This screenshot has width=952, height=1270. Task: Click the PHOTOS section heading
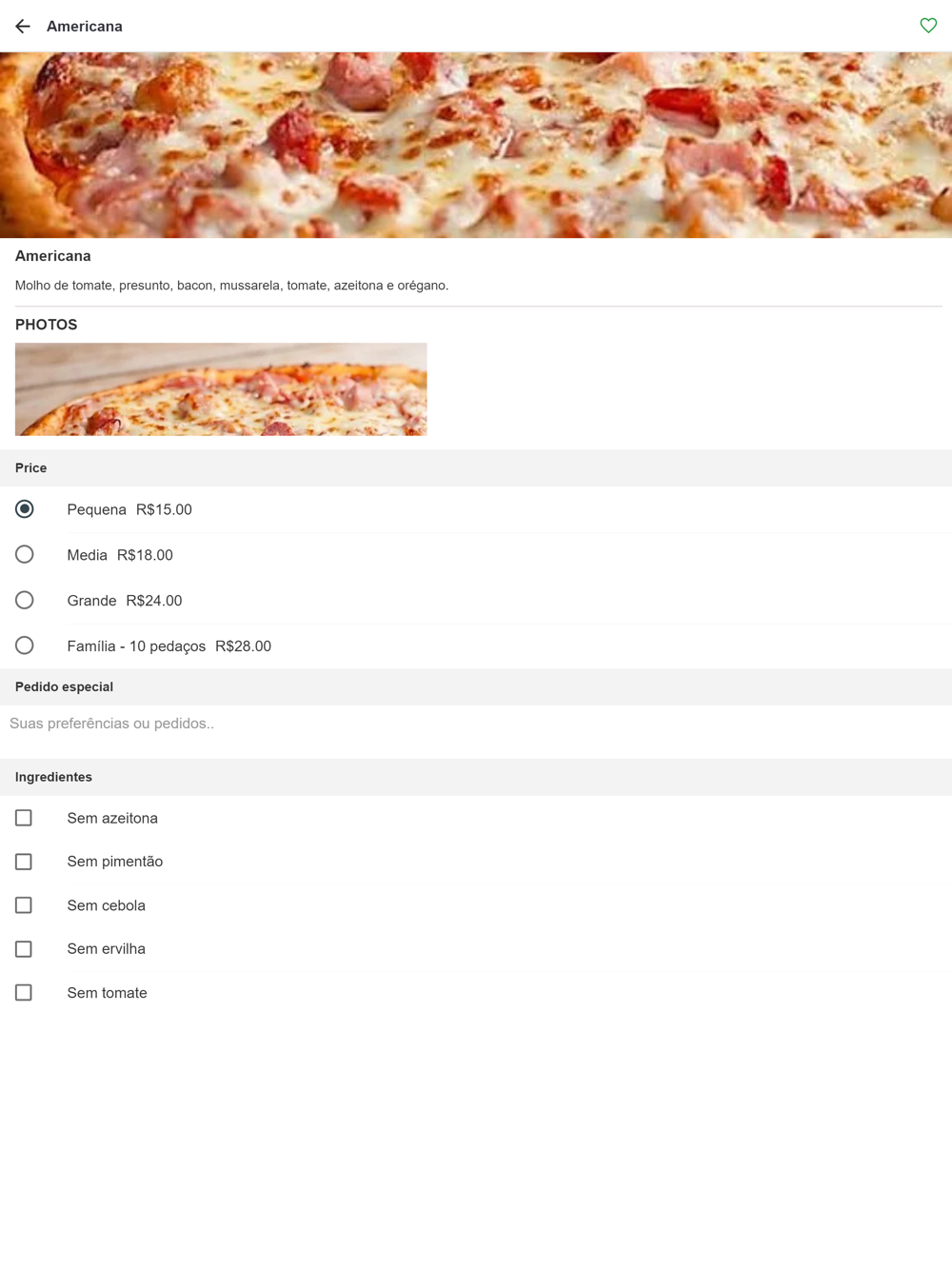(x=46, y=325)
